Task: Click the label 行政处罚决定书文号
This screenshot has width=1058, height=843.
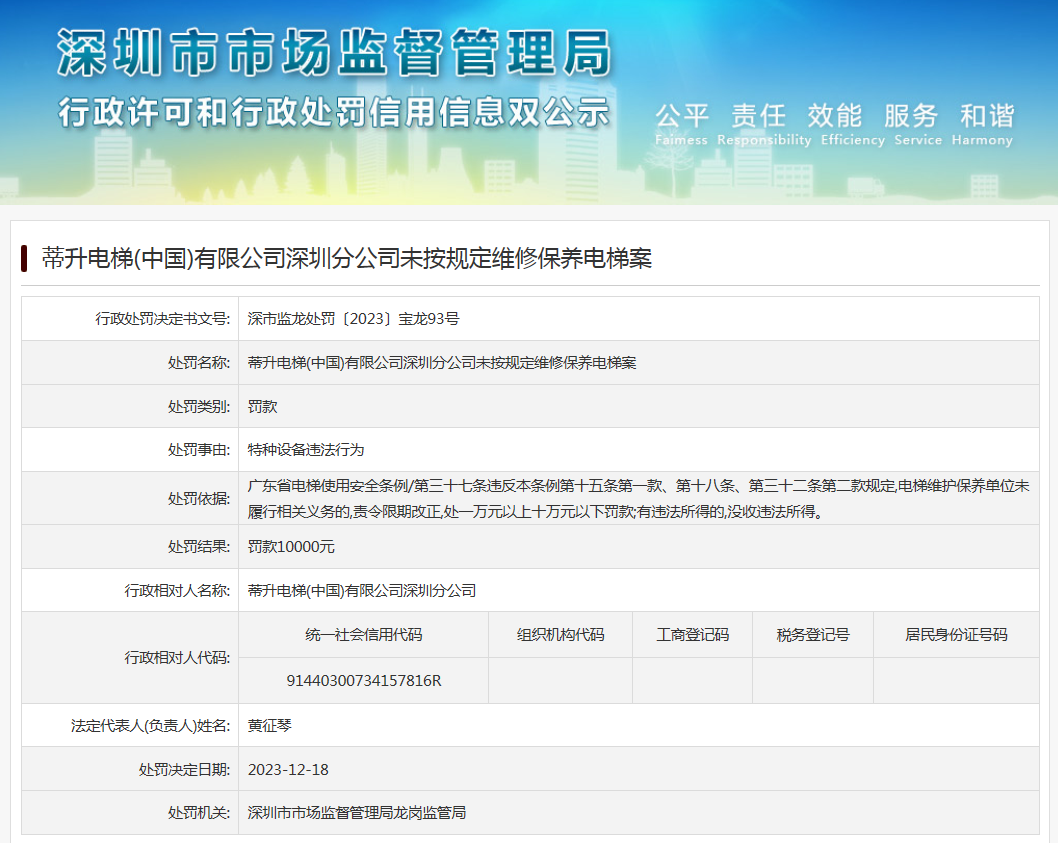Action: (163, 319)
